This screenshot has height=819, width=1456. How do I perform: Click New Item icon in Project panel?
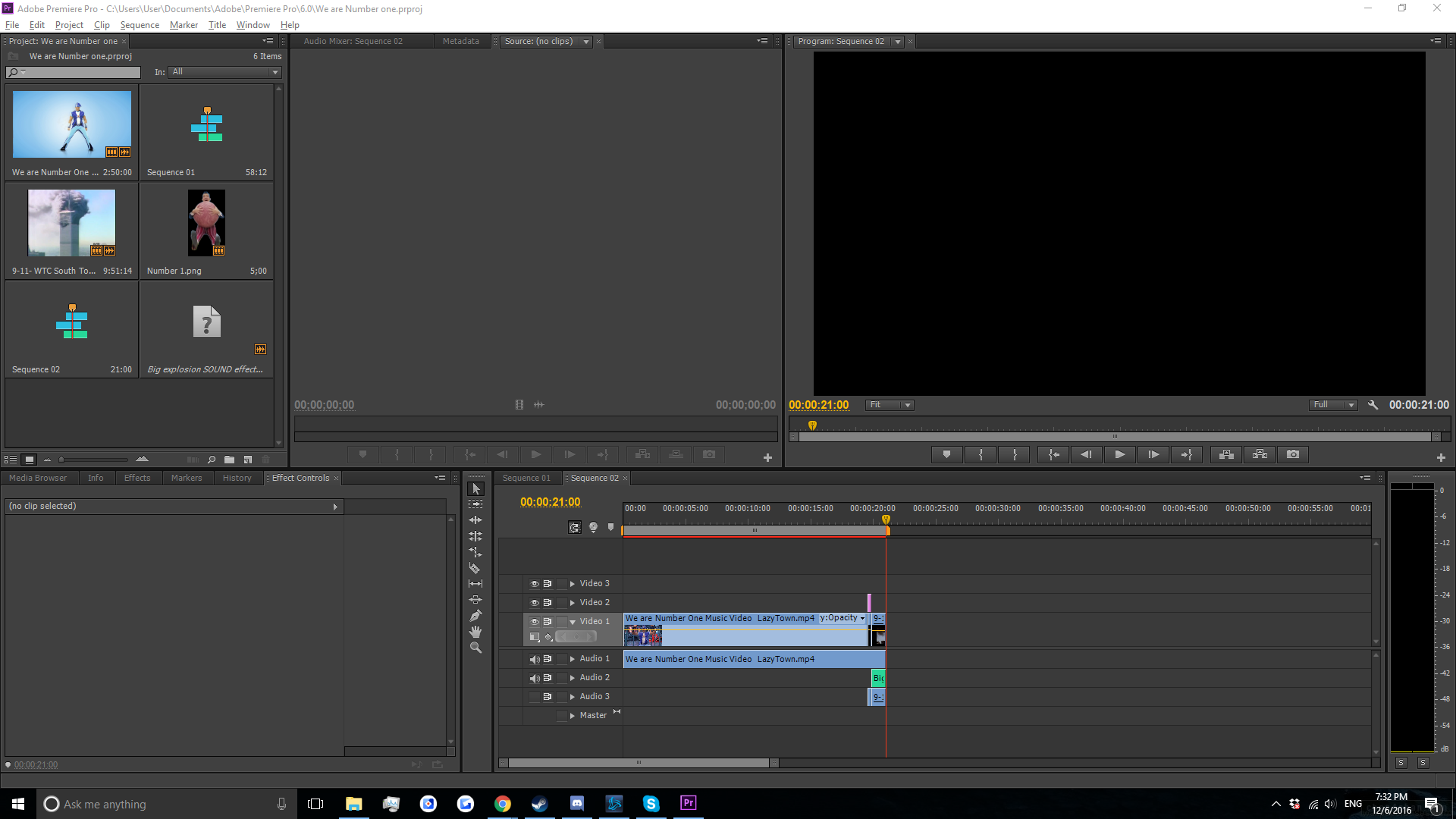247,460
